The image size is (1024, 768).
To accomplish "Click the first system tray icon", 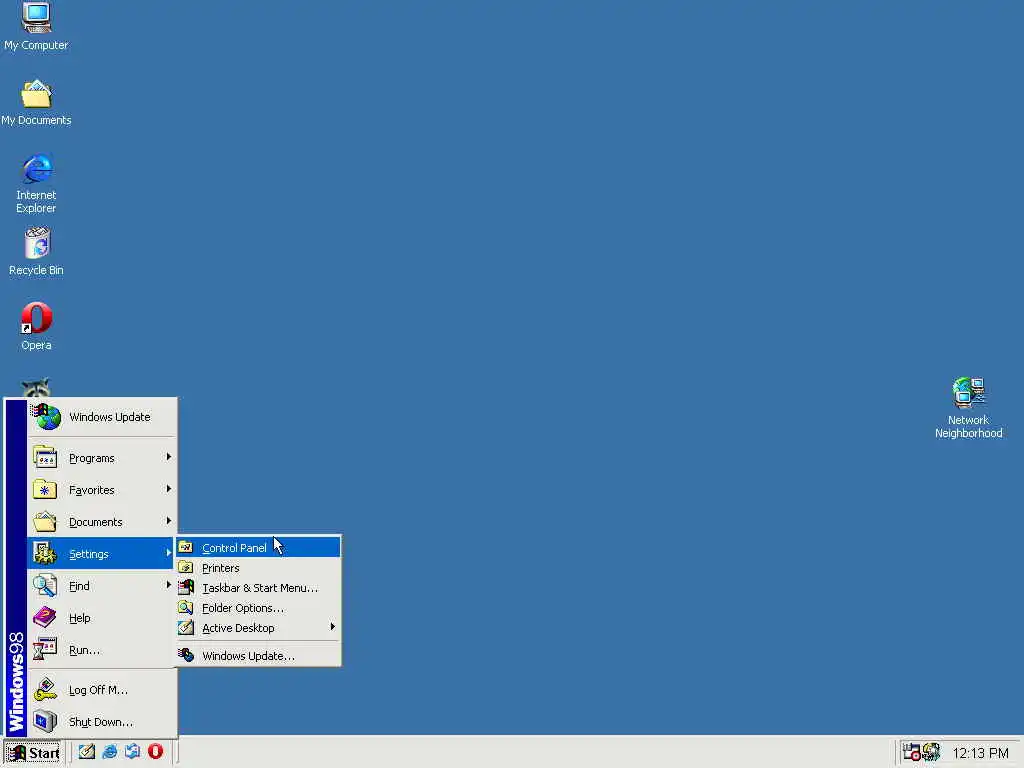I will coord(912,752).
